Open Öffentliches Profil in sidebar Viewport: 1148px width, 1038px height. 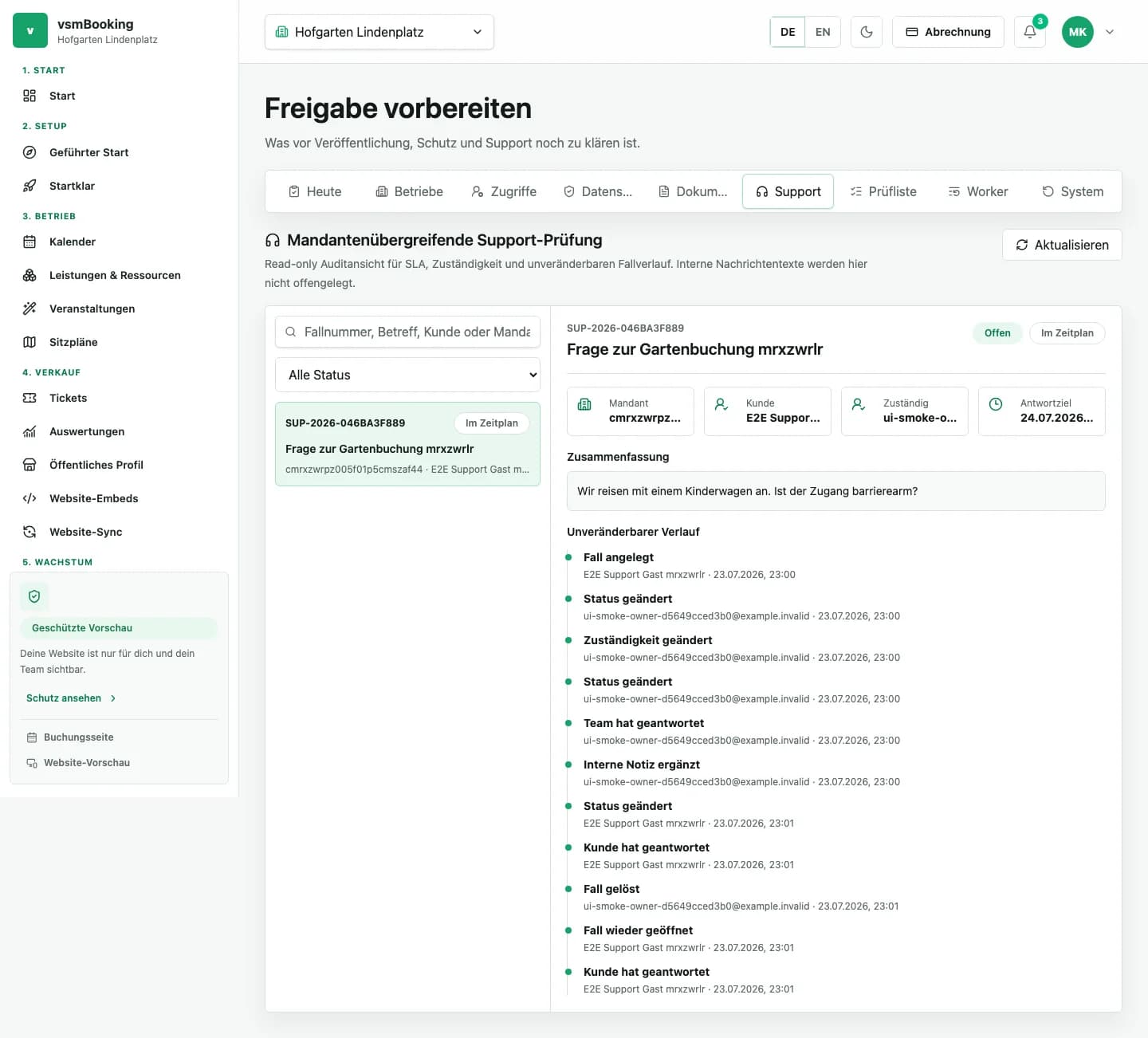[119, 465]
